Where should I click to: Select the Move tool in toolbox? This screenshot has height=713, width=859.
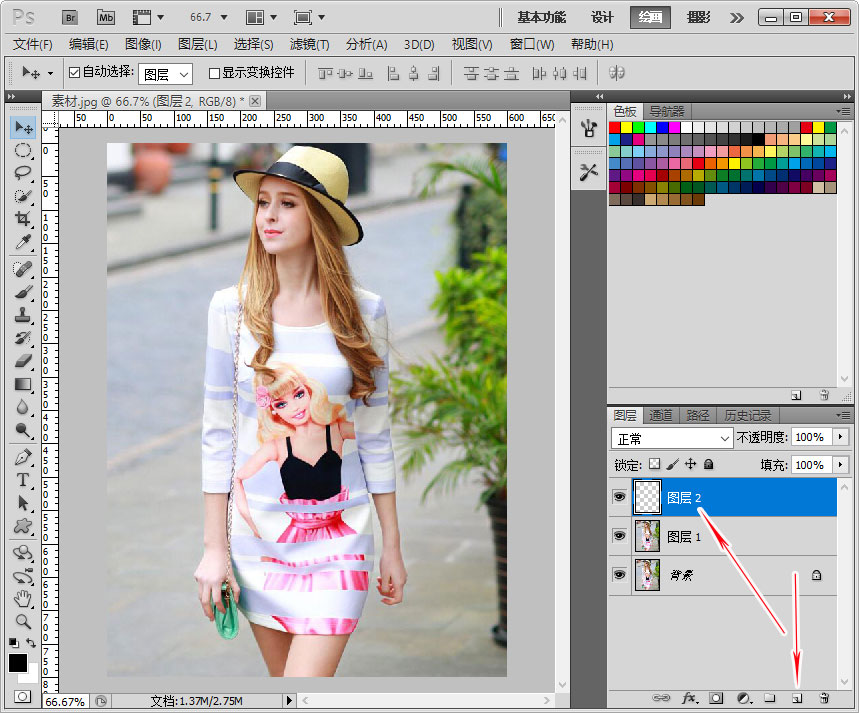tap(23, 128)
